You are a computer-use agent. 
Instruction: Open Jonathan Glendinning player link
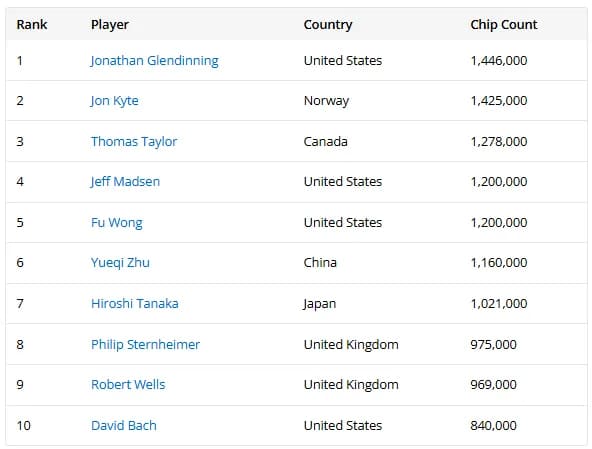click(154, 61)
